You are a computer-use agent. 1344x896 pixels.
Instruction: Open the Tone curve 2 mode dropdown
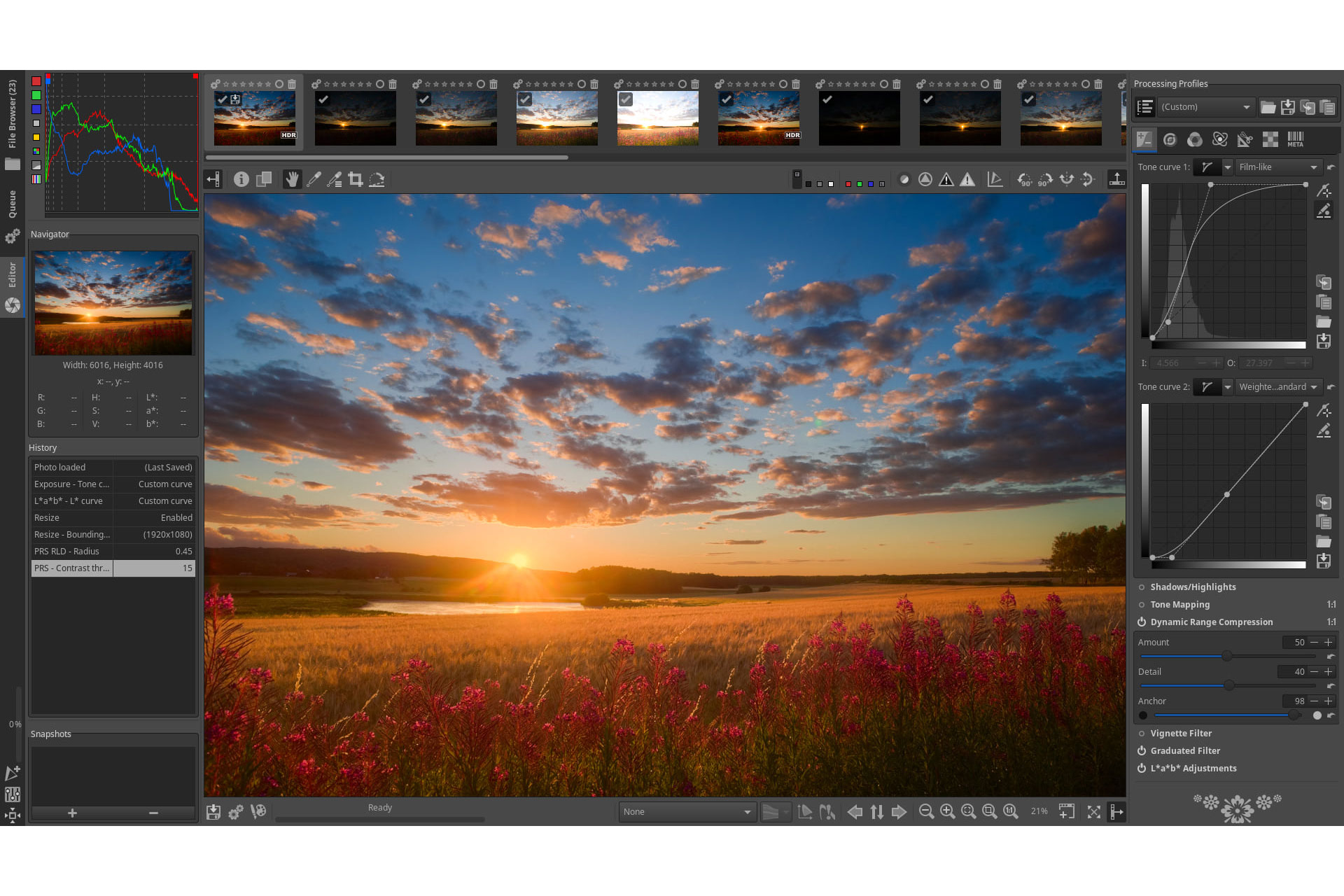[x=1278, y=386]
